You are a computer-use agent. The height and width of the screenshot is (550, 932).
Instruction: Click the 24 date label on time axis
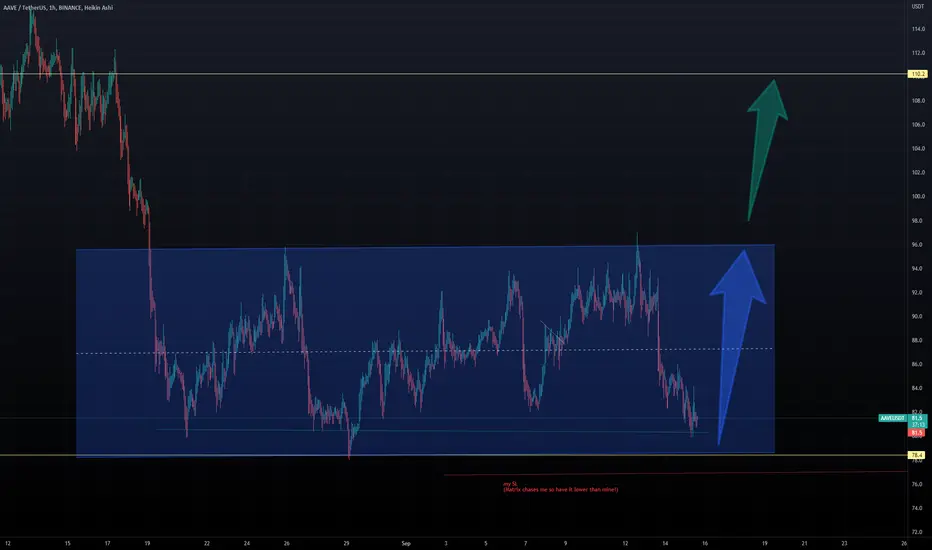[x=247, y=543]
